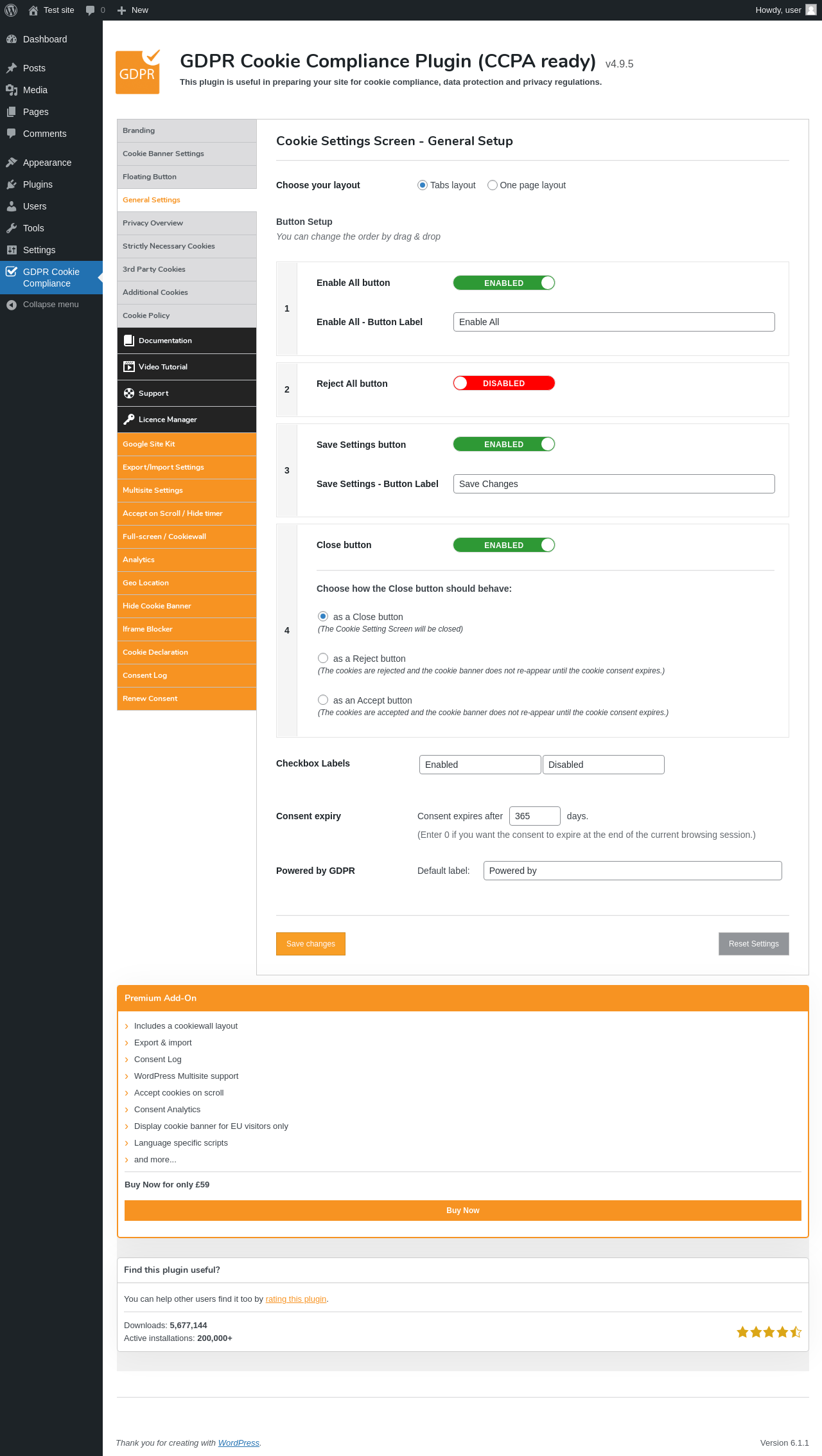Screen dimensions: 822x1456
Task: Toggle the Close button switch
Action: (x=504, y=545)
